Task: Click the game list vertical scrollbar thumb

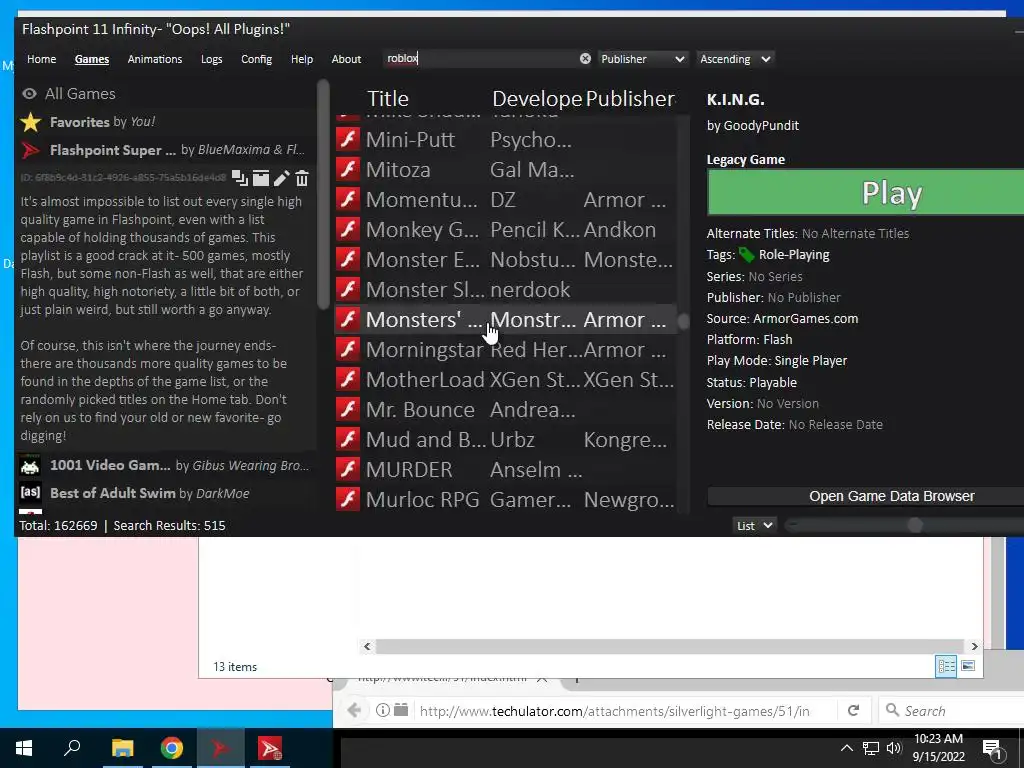Action: [x=683, y=321]
